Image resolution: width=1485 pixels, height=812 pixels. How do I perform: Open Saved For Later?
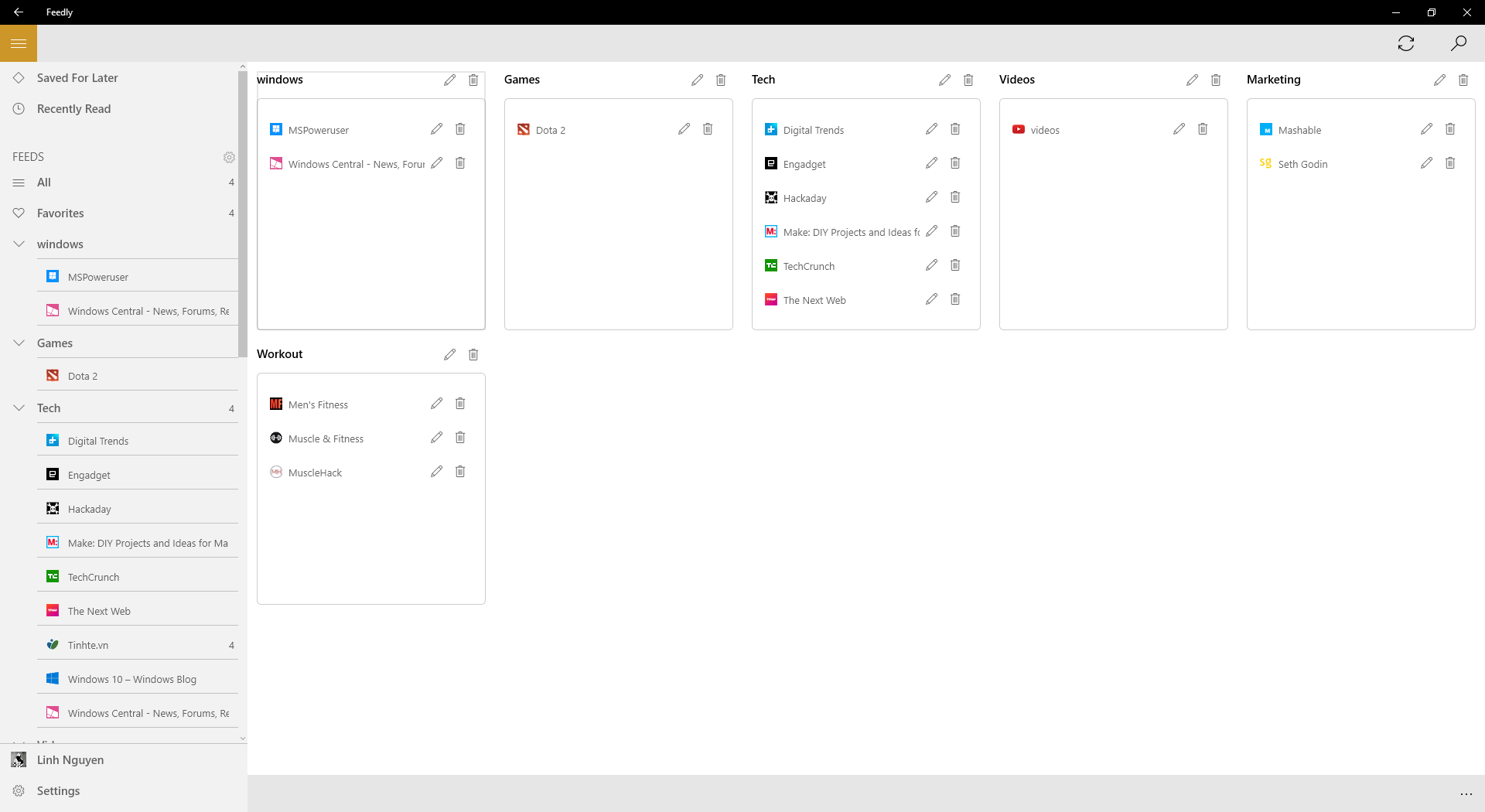pyautogui.click(x=119, y=78)
